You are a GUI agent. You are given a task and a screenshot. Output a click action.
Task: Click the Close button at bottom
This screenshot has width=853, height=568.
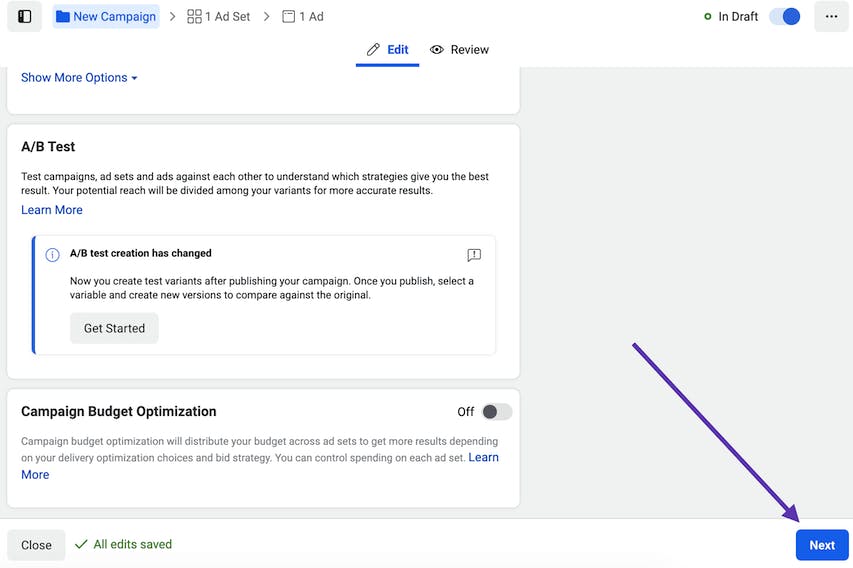(x=36, y=545)
